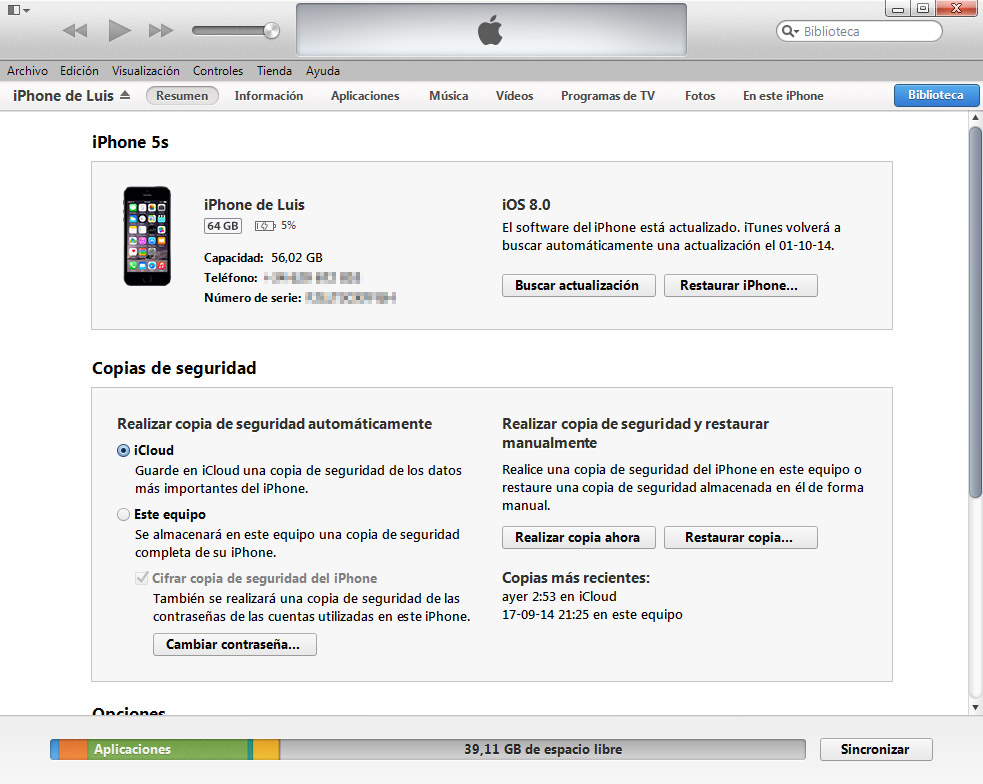Click the Buscar actualización button

coord(578,286)
